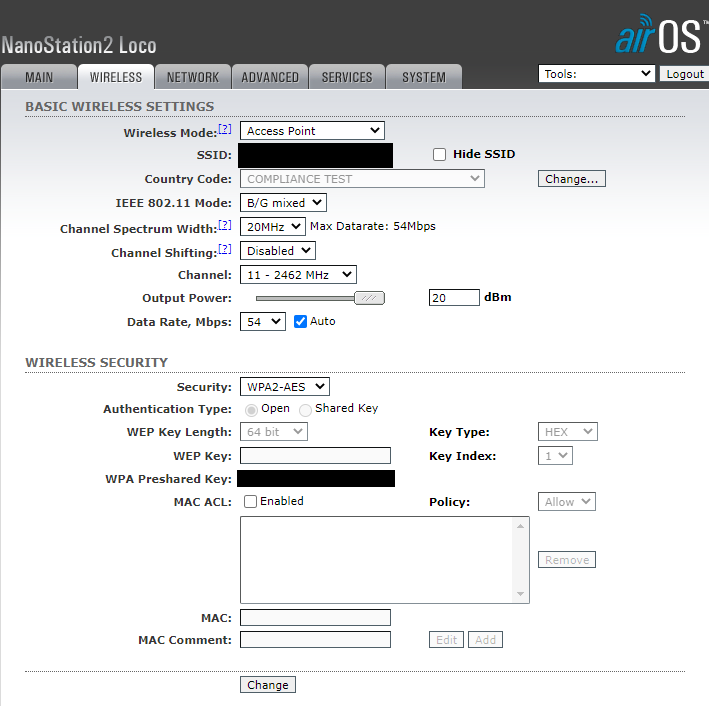Click the WPA Preshared Key field
Viewport: 709px width, 706px height.
[x=316, y=479]
